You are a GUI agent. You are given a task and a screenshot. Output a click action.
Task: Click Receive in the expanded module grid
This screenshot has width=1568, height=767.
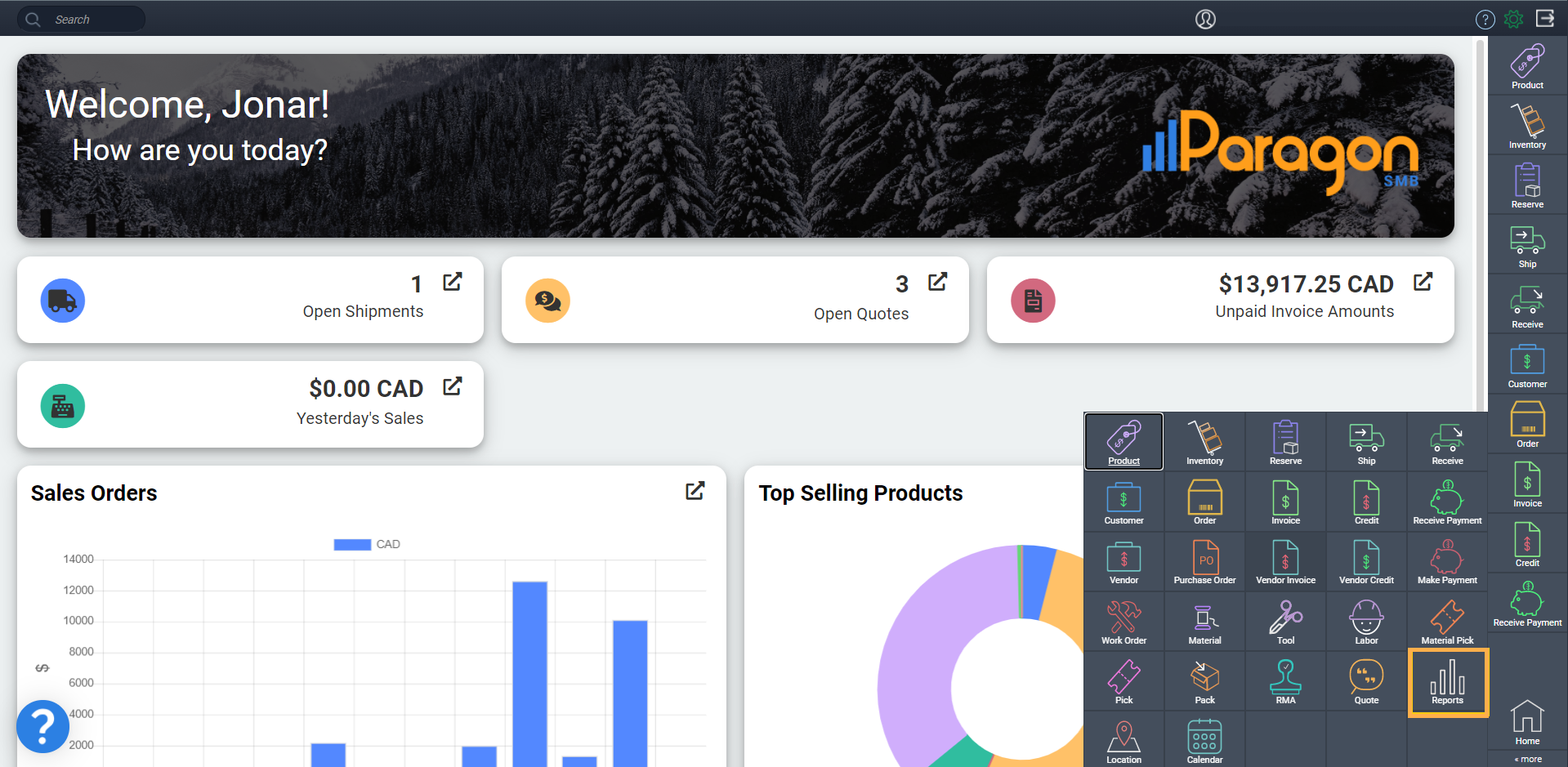[x=1447, y=442]
